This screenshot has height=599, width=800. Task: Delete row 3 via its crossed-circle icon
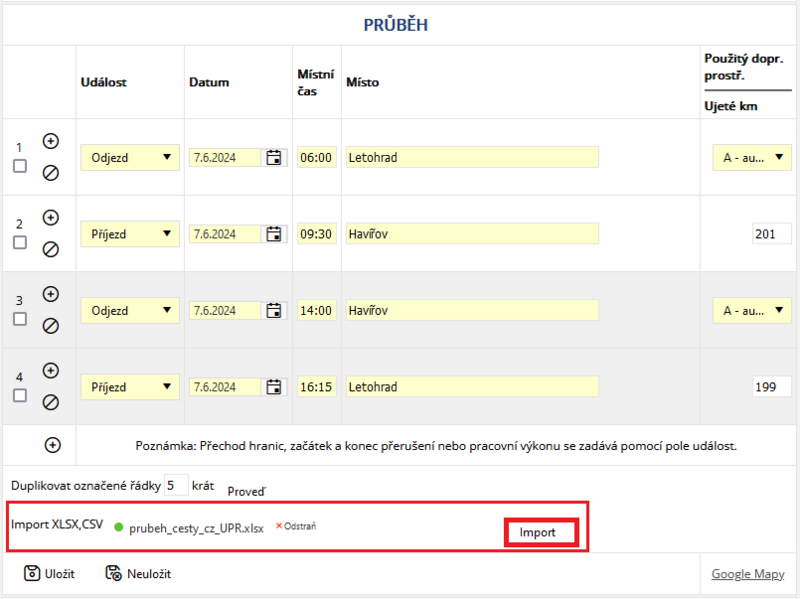tap(51, 326)
